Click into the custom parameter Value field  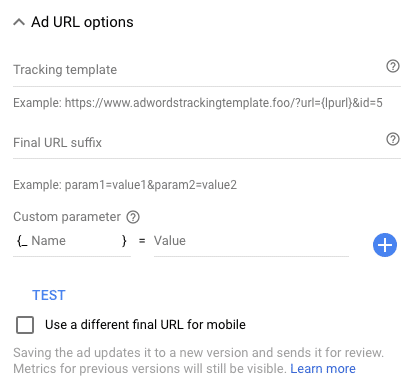click(x=251, y=241)
